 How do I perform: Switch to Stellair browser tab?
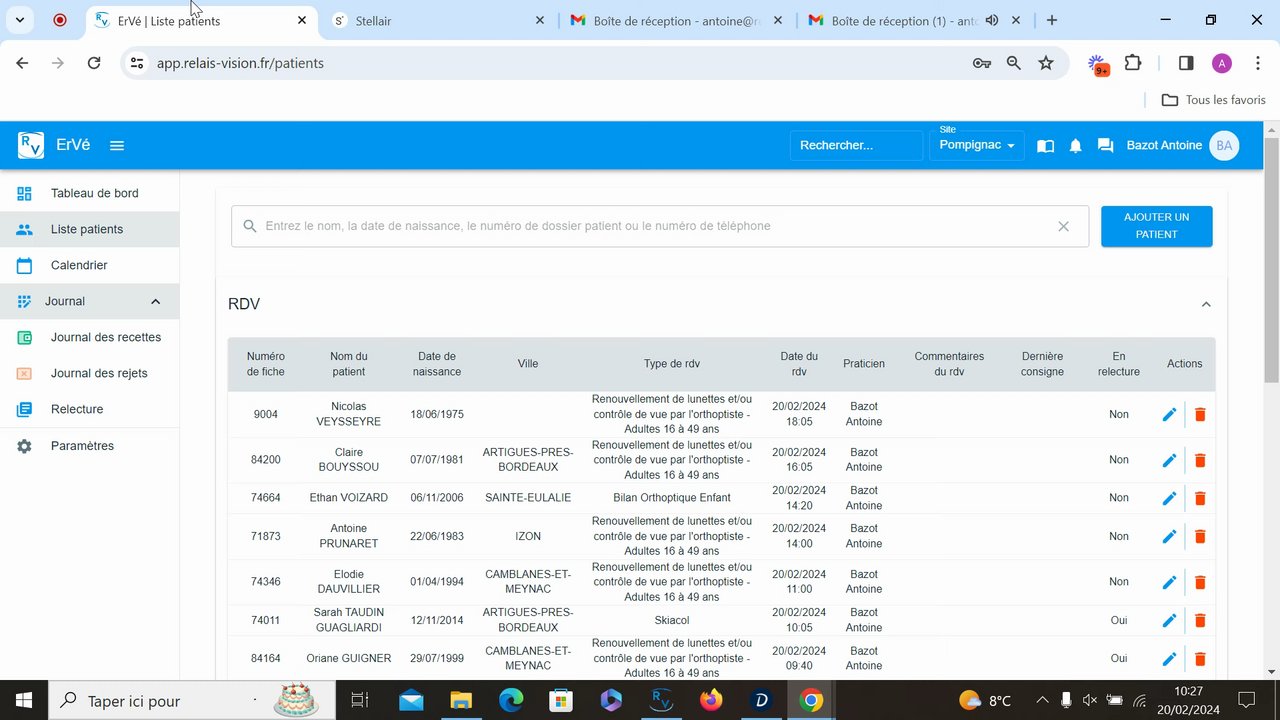pyautogui.click(x=440, y=20)
